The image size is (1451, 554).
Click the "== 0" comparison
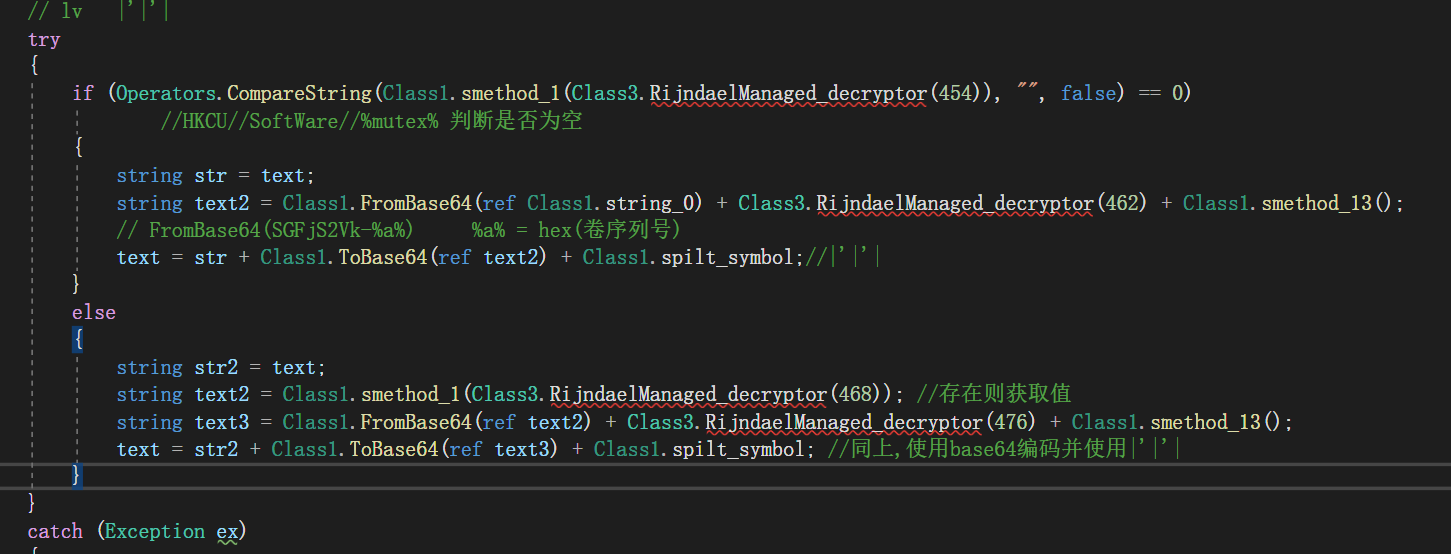click(1161, 93)
